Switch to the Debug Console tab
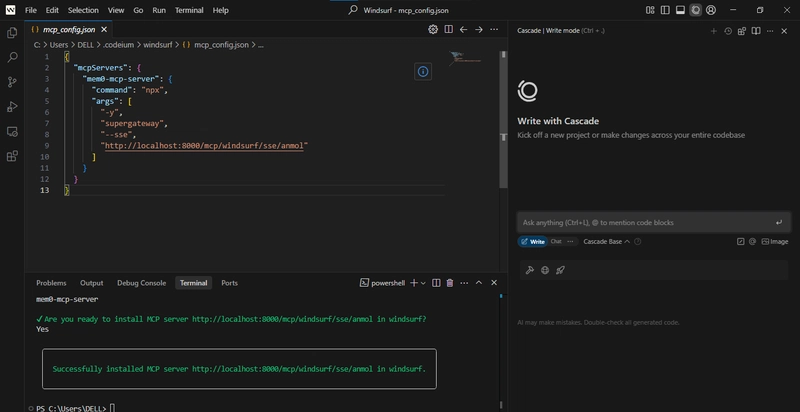This screenshot has height=412, width=800. (x=141, y=283)
